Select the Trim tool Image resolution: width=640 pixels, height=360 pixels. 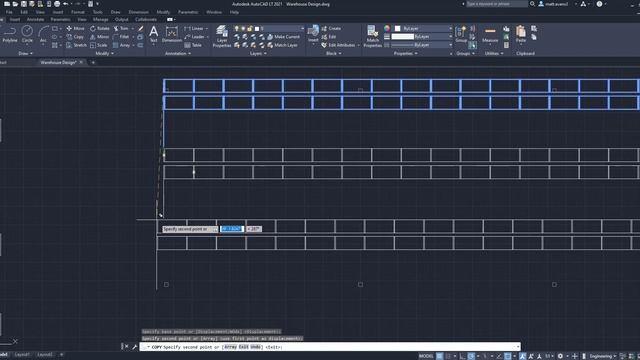pos(121,29)
